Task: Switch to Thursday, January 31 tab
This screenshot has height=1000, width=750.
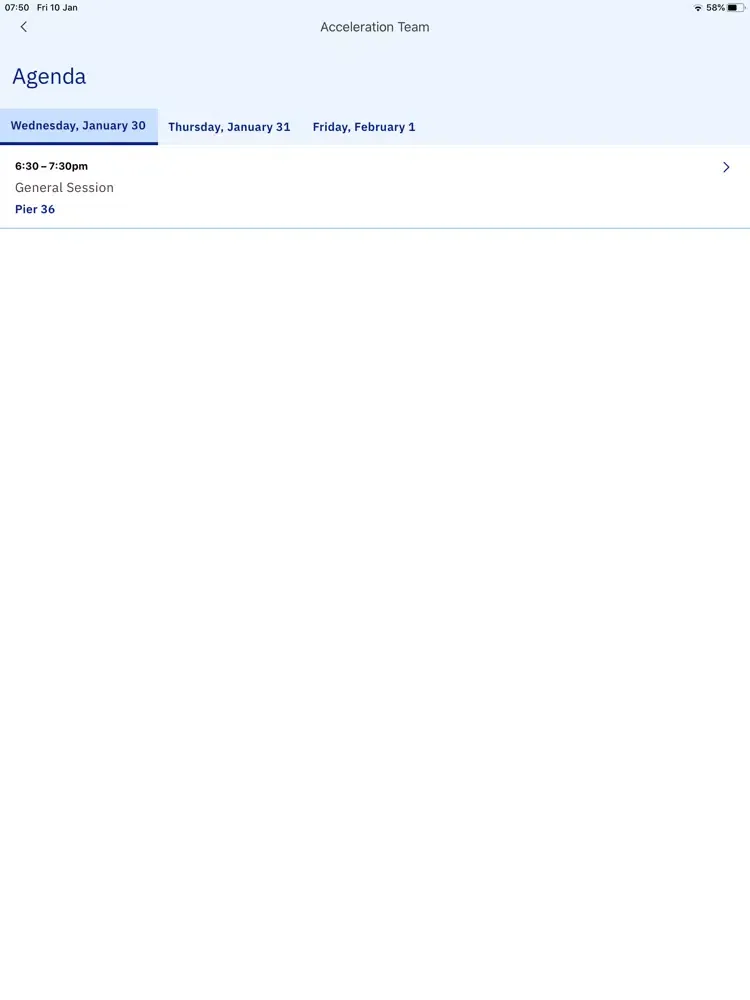Action: [229, 127]
